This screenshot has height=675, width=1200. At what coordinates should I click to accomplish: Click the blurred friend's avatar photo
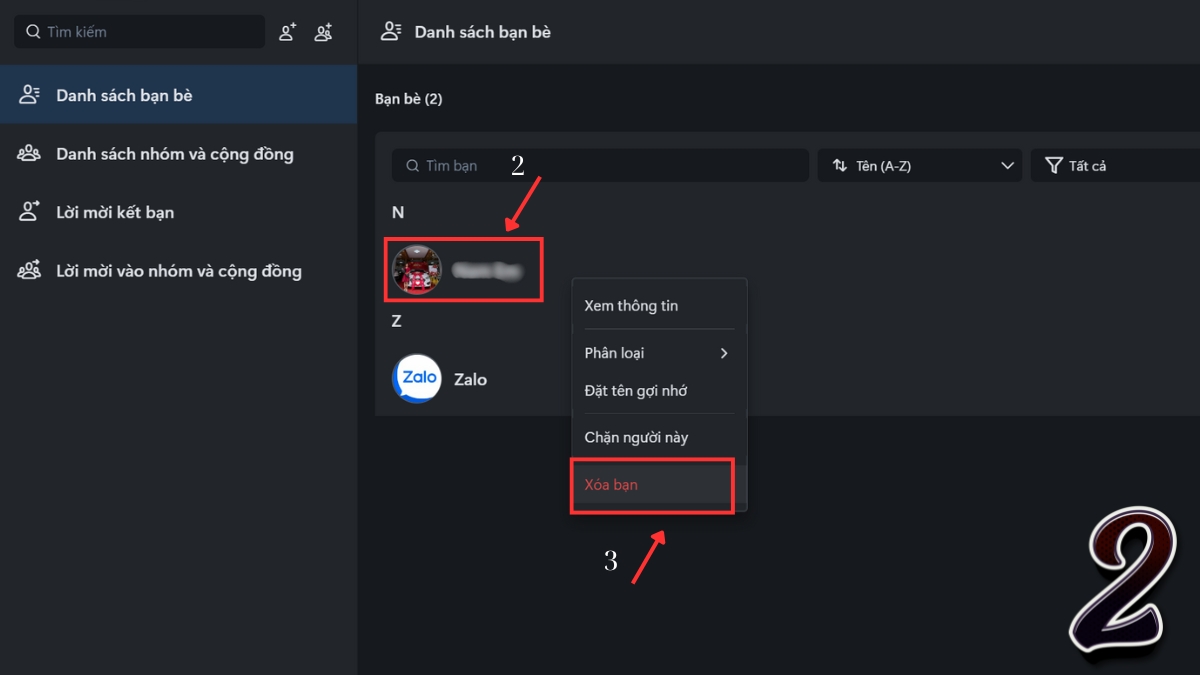coord(417,270)
